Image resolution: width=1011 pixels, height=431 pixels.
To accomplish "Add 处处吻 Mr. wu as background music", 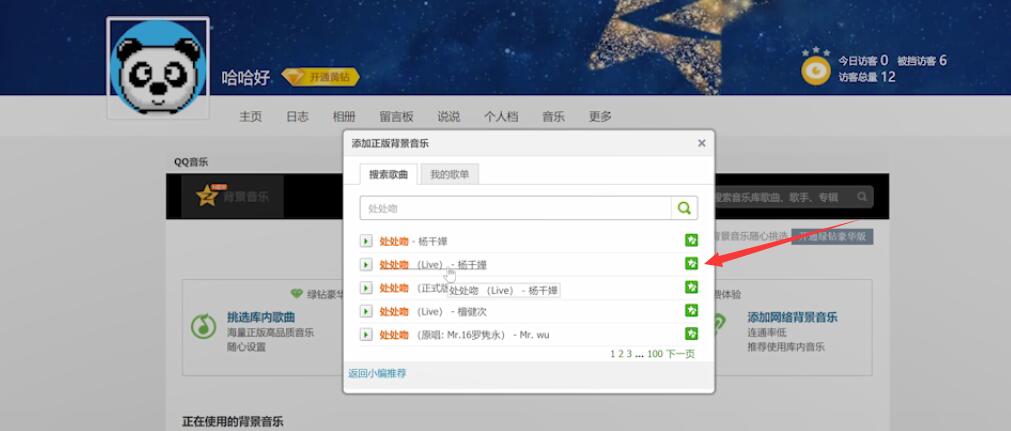I will click(x=691, y=334).
